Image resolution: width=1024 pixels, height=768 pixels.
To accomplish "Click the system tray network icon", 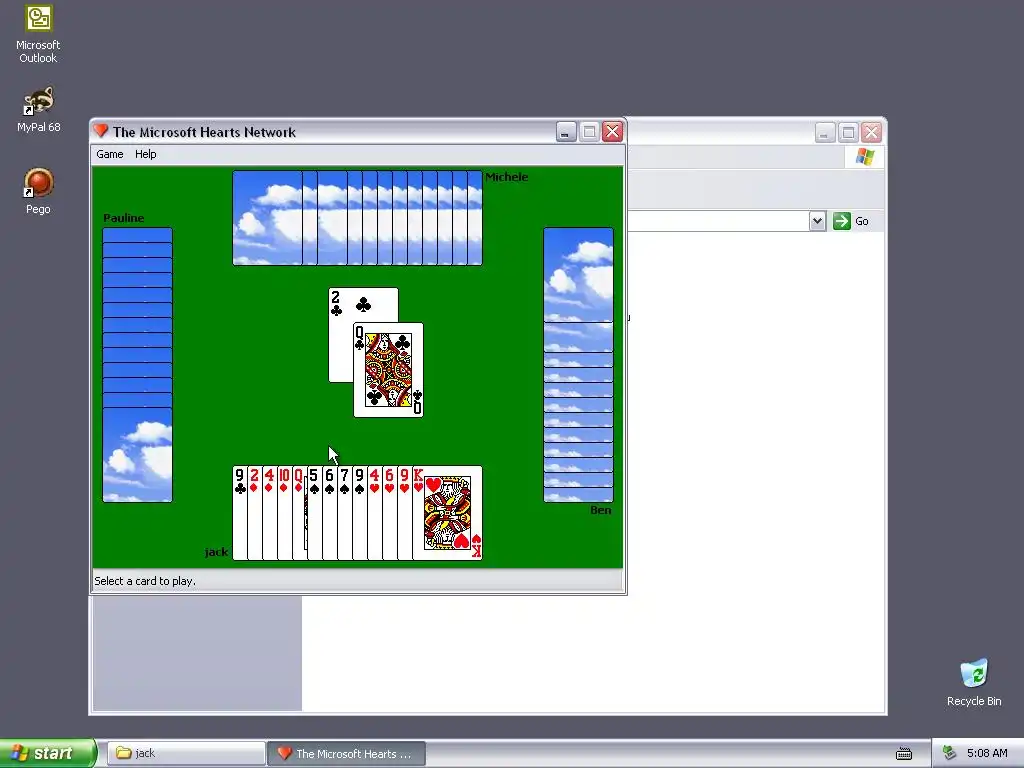I will pyautogui.click(x=949, y=753).
